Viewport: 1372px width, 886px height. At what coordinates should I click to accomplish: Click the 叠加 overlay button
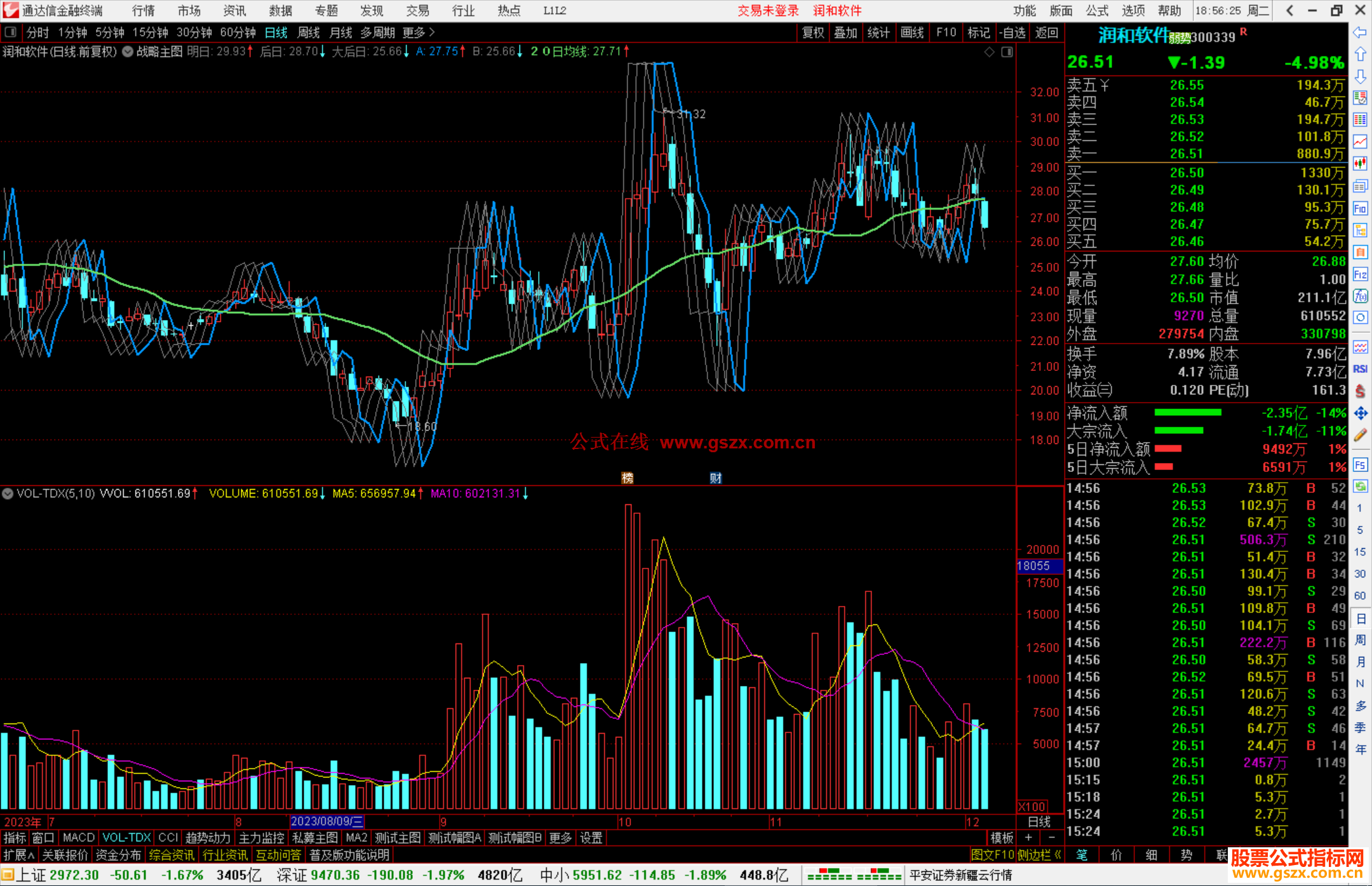tap(845, 32)
